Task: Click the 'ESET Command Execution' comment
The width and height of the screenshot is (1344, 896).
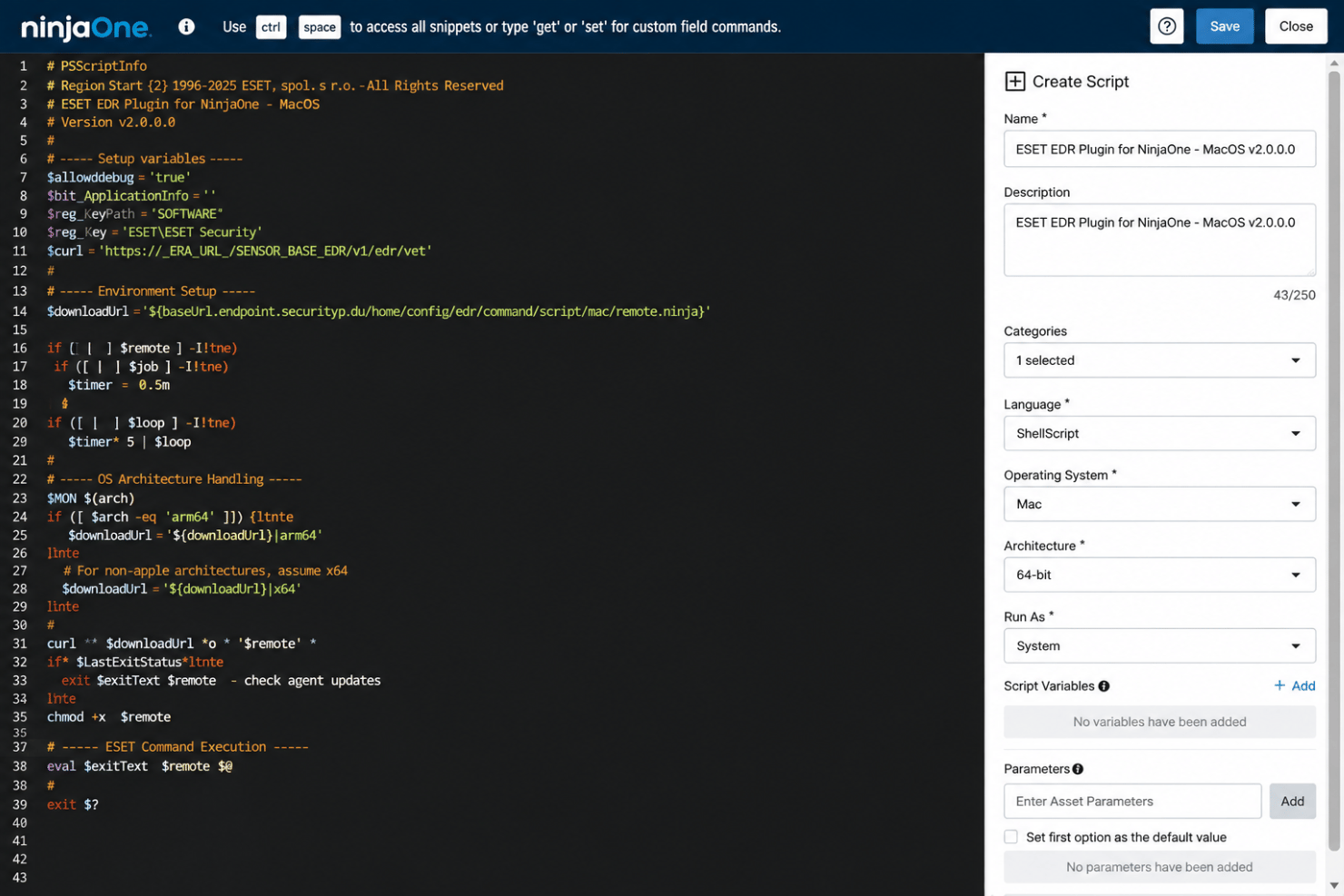Action: click(178, 747)
